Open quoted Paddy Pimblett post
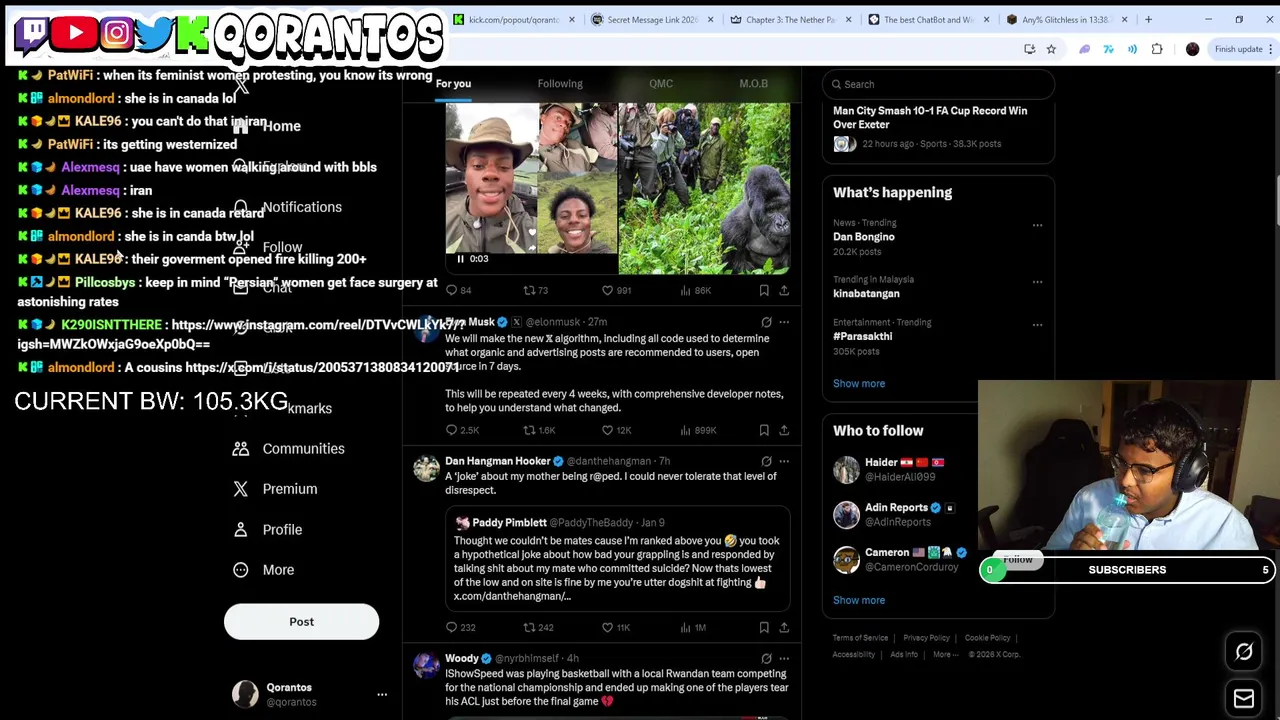 pos(617,558)
